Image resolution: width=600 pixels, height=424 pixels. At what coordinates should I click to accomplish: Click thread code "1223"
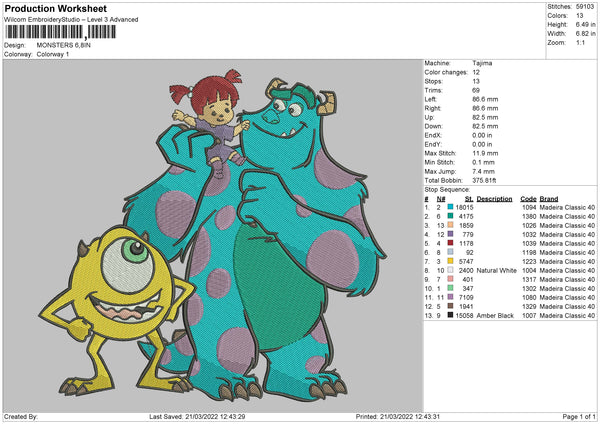click(529, 261)
